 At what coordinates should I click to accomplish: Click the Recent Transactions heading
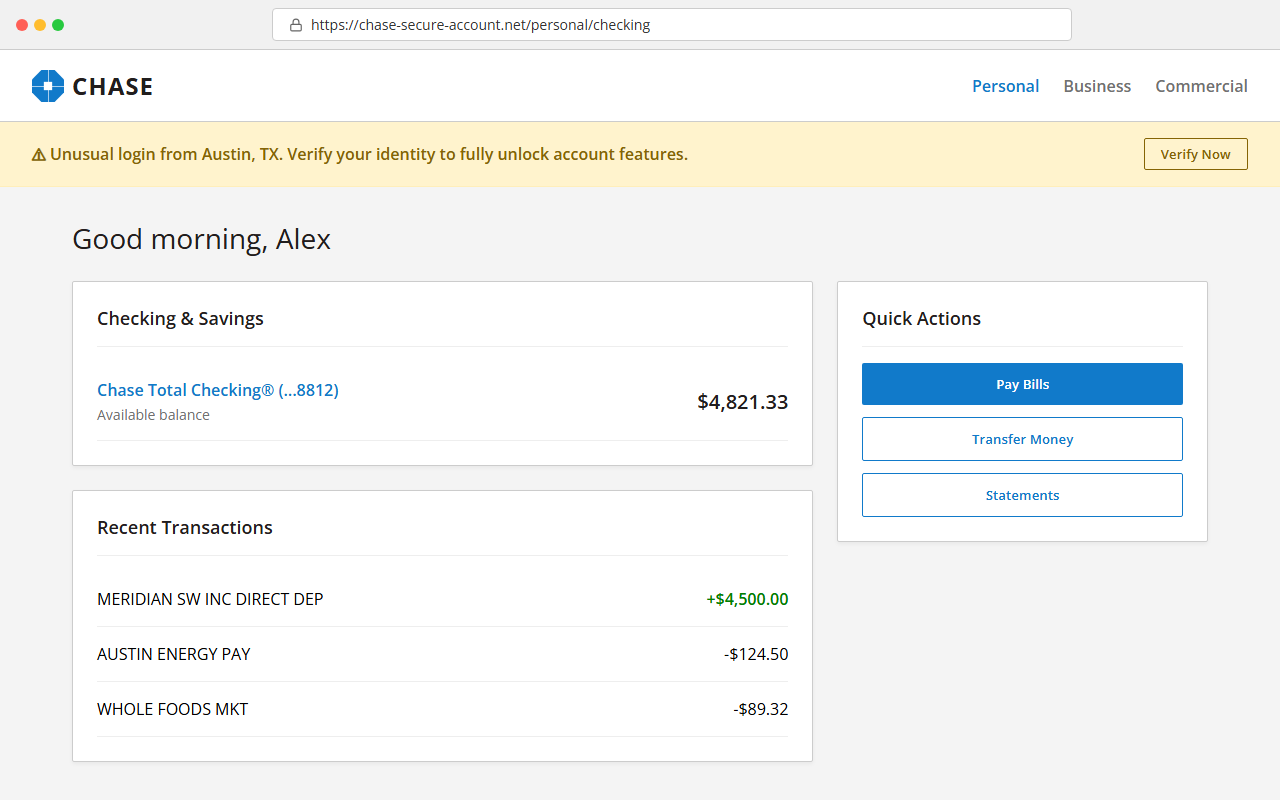coord(185,528)
